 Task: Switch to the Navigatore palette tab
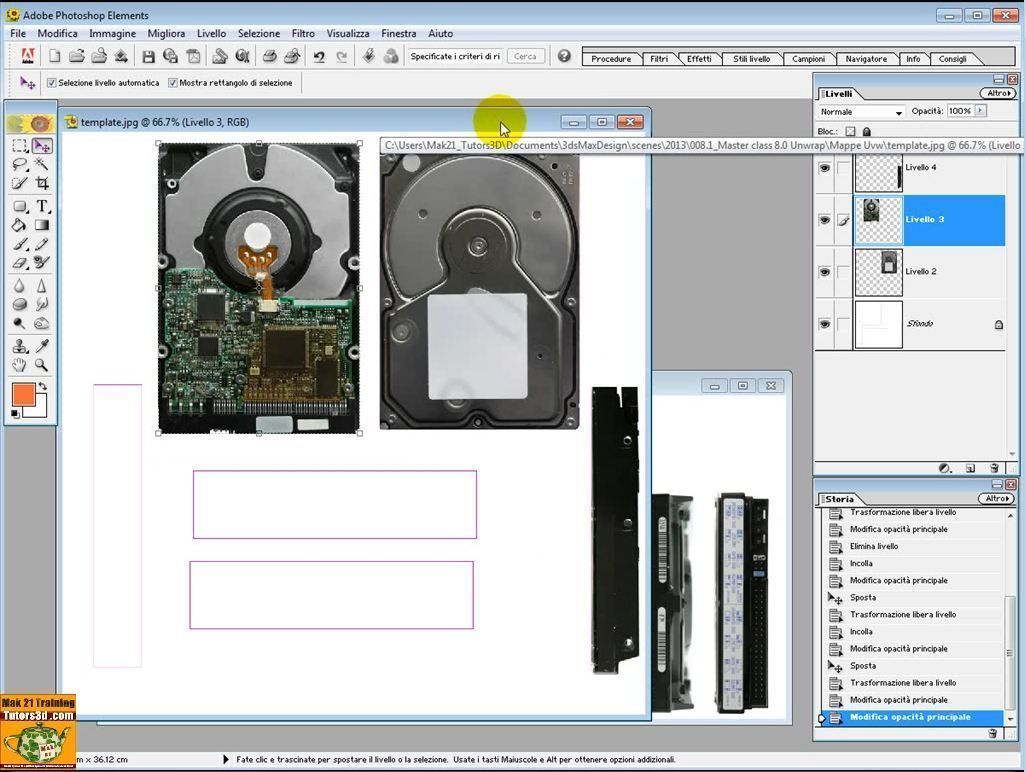pyautogui.click(x=866, y=59)
